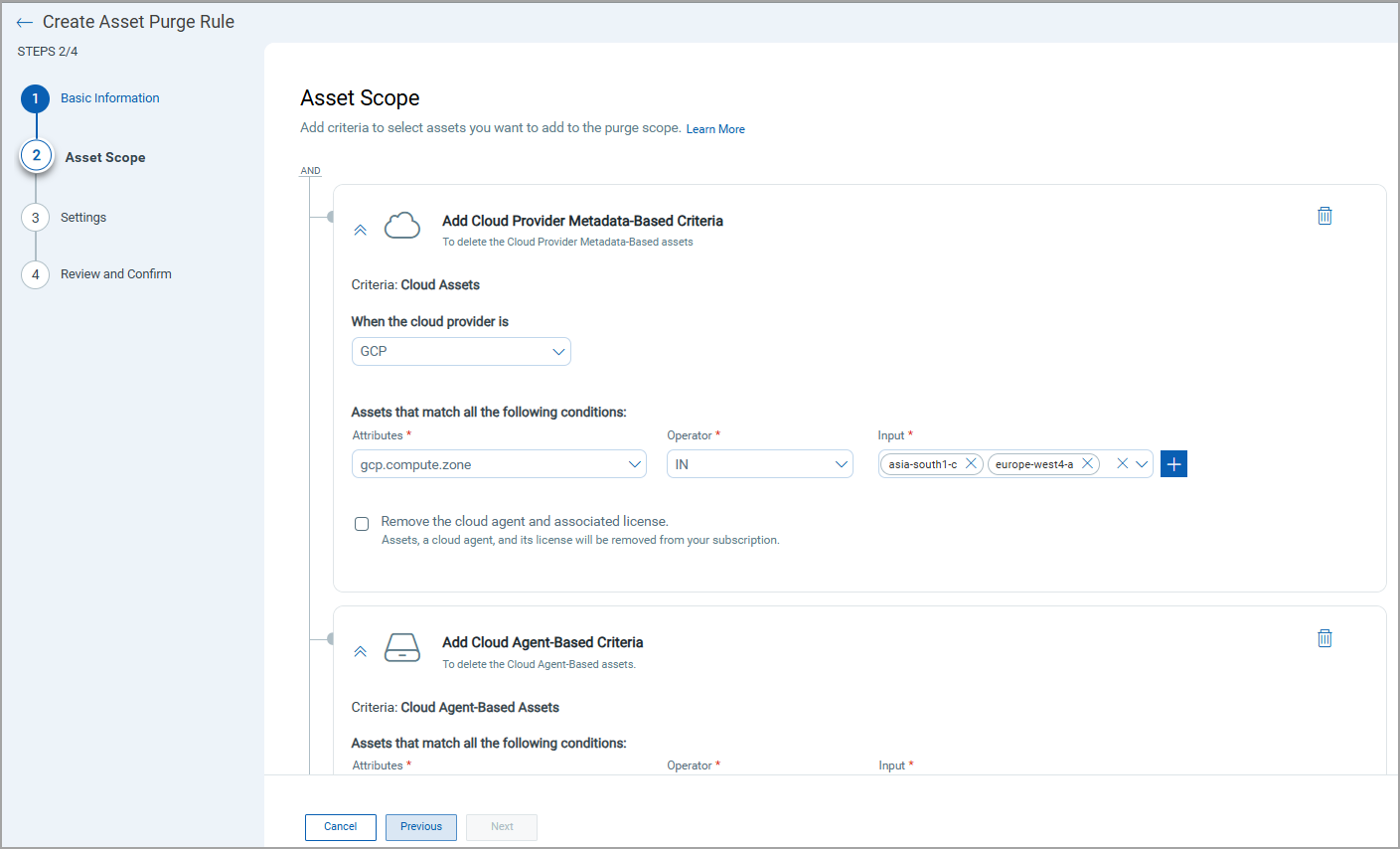Image resolution: width=1400 pixels, height=849 pixels.
Task: Click the Previous button
Action: tap(420, 826)
